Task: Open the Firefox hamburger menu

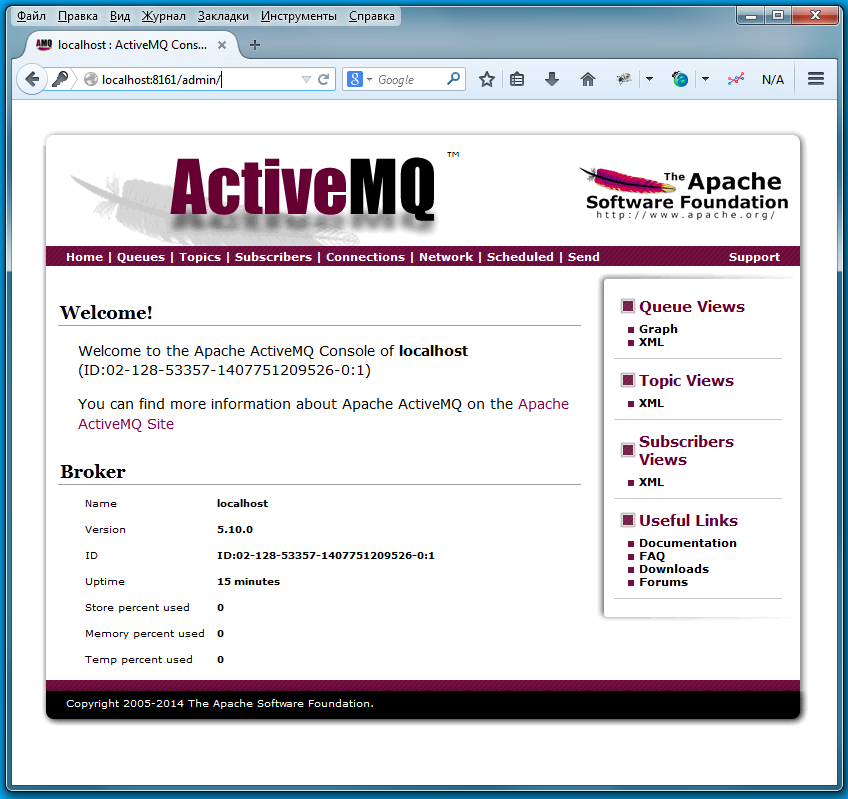Action: pos(816,79)
